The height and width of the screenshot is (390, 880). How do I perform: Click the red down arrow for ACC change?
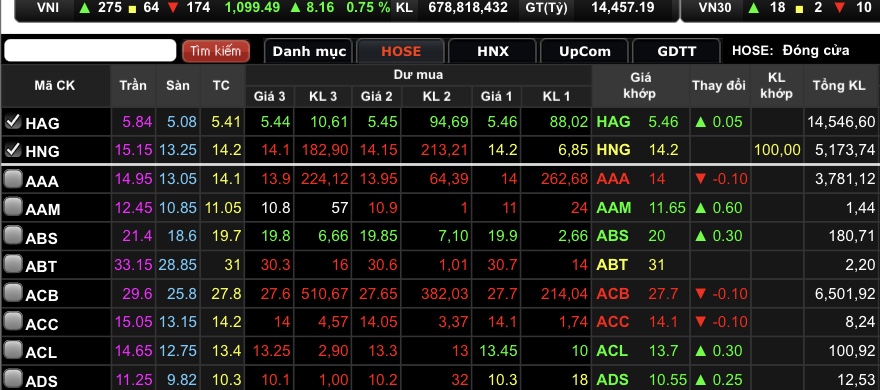(x=700, y=322)
